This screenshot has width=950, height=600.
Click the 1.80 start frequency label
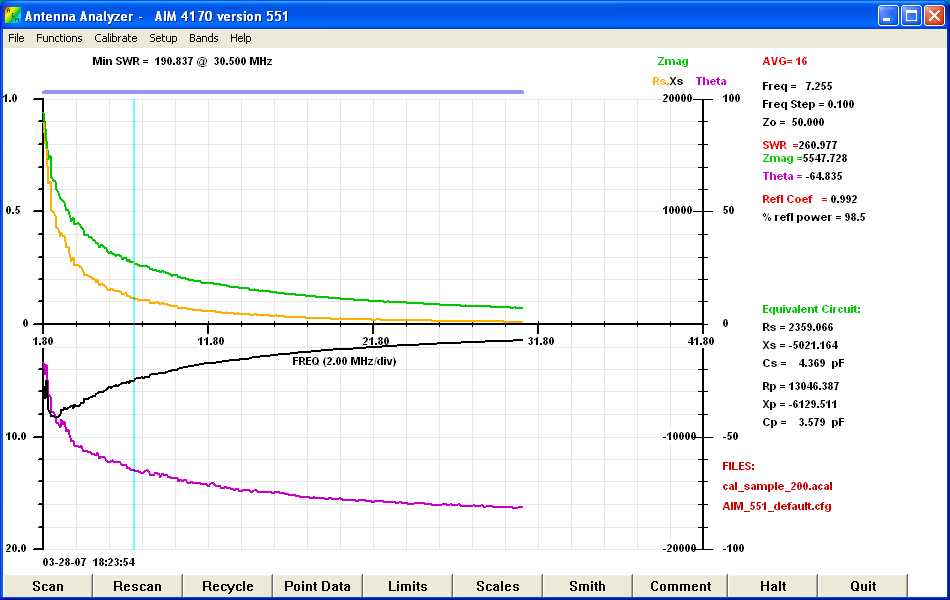(43, 341)
